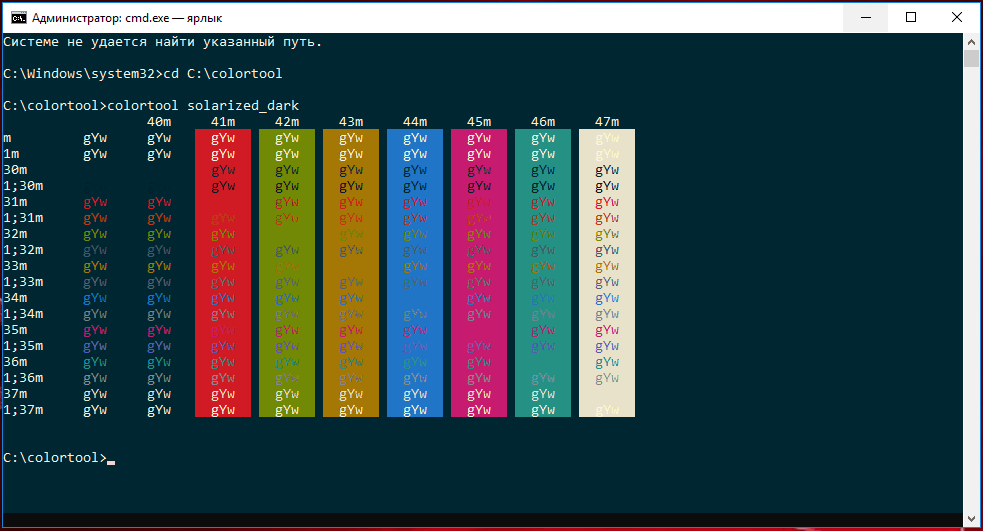Viewport: 983px width, 531px height.
Task: Click the scrollbar down arrow
Action: (971, 519)
